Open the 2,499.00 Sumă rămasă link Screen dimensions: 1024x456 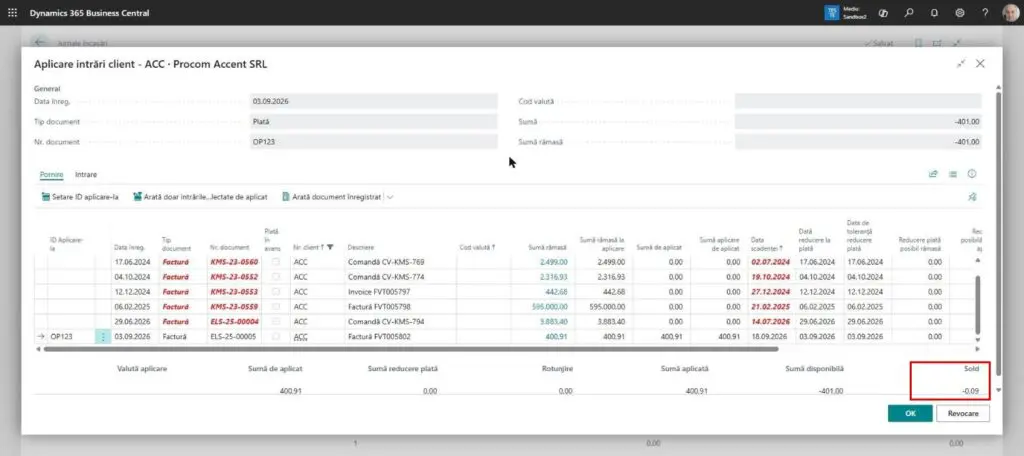554,262
